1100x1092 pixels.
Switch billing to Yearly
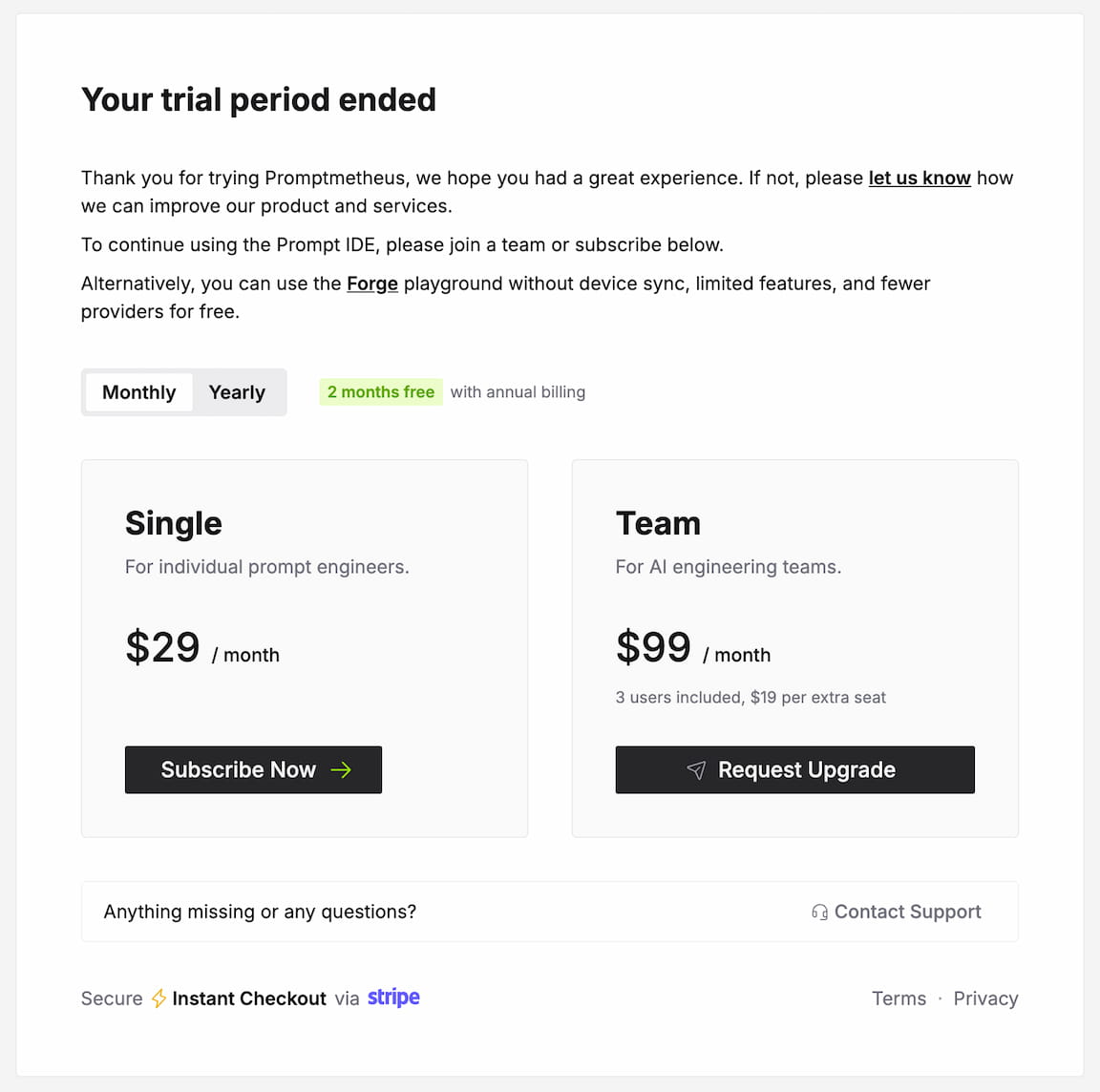[237, 391]
